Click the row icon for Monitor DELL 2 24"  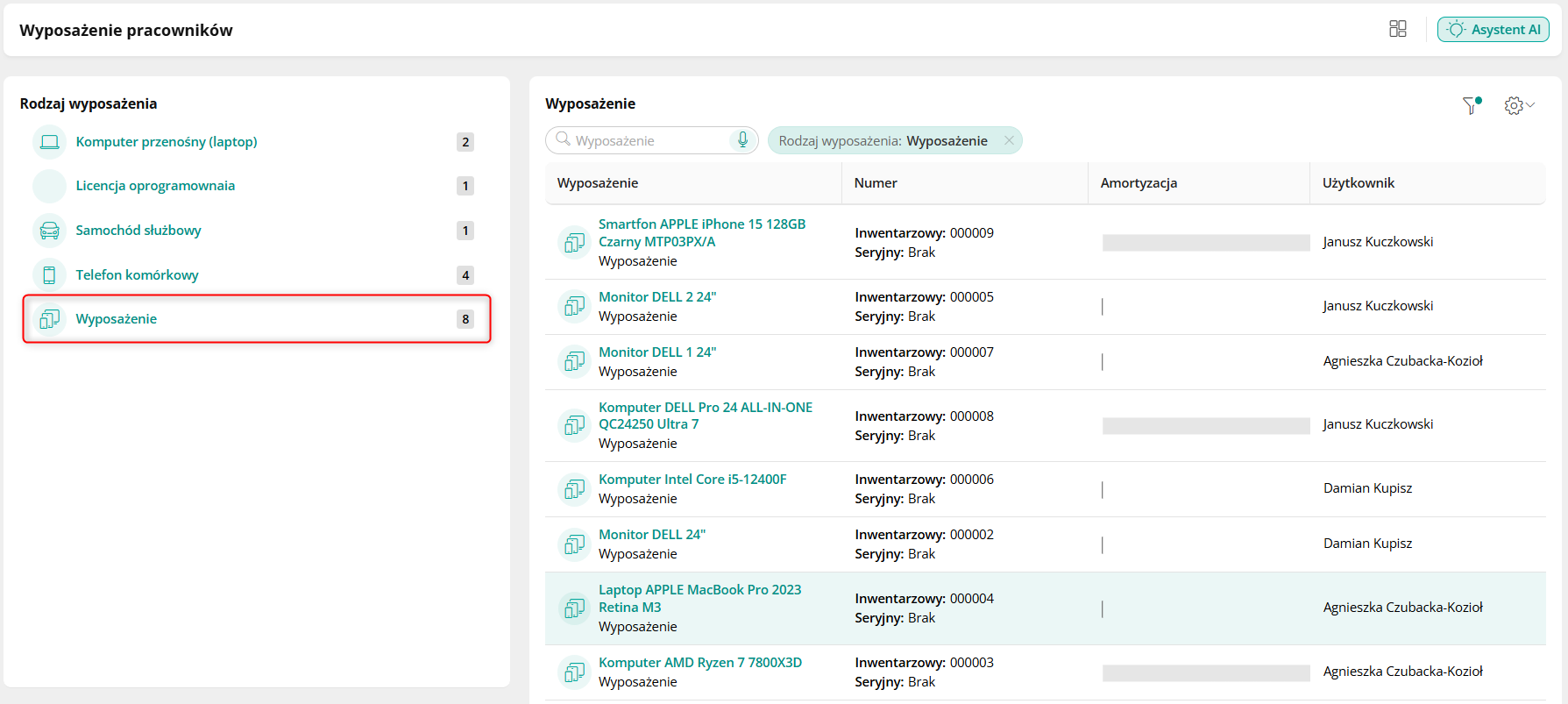pos(575,306)
